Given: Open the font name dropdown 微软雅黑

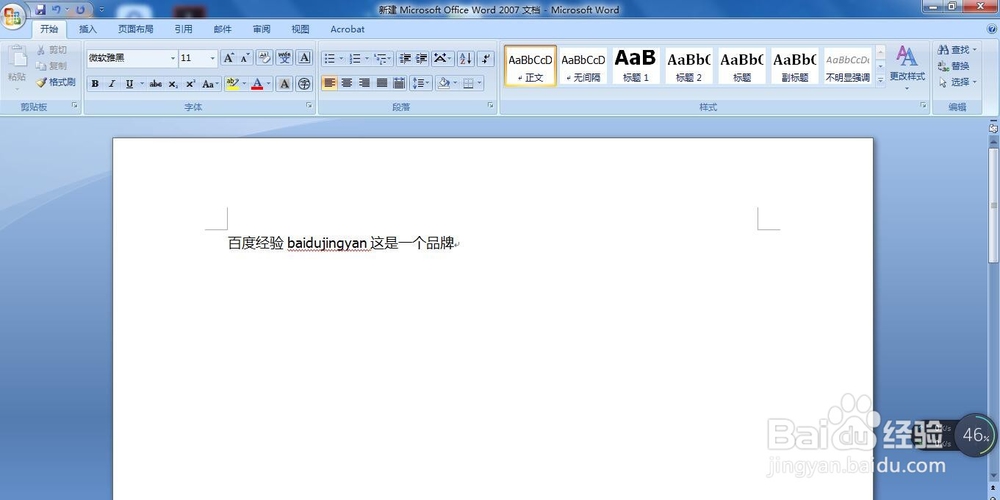Looking at the screenshot, I should (x=173, y=58).
